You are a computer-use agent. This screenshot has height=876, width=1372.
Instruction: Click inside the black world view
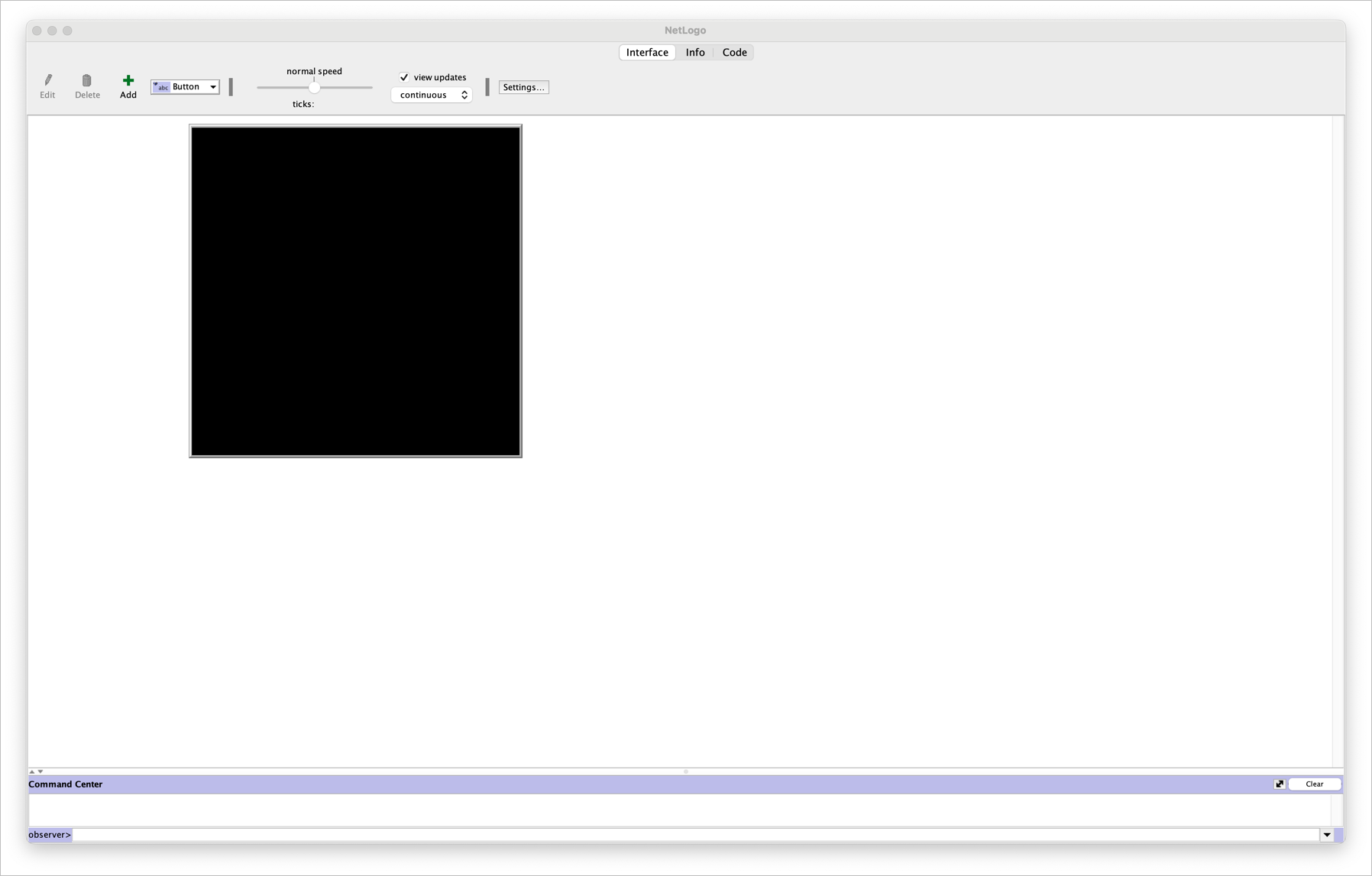click(354, 291)
